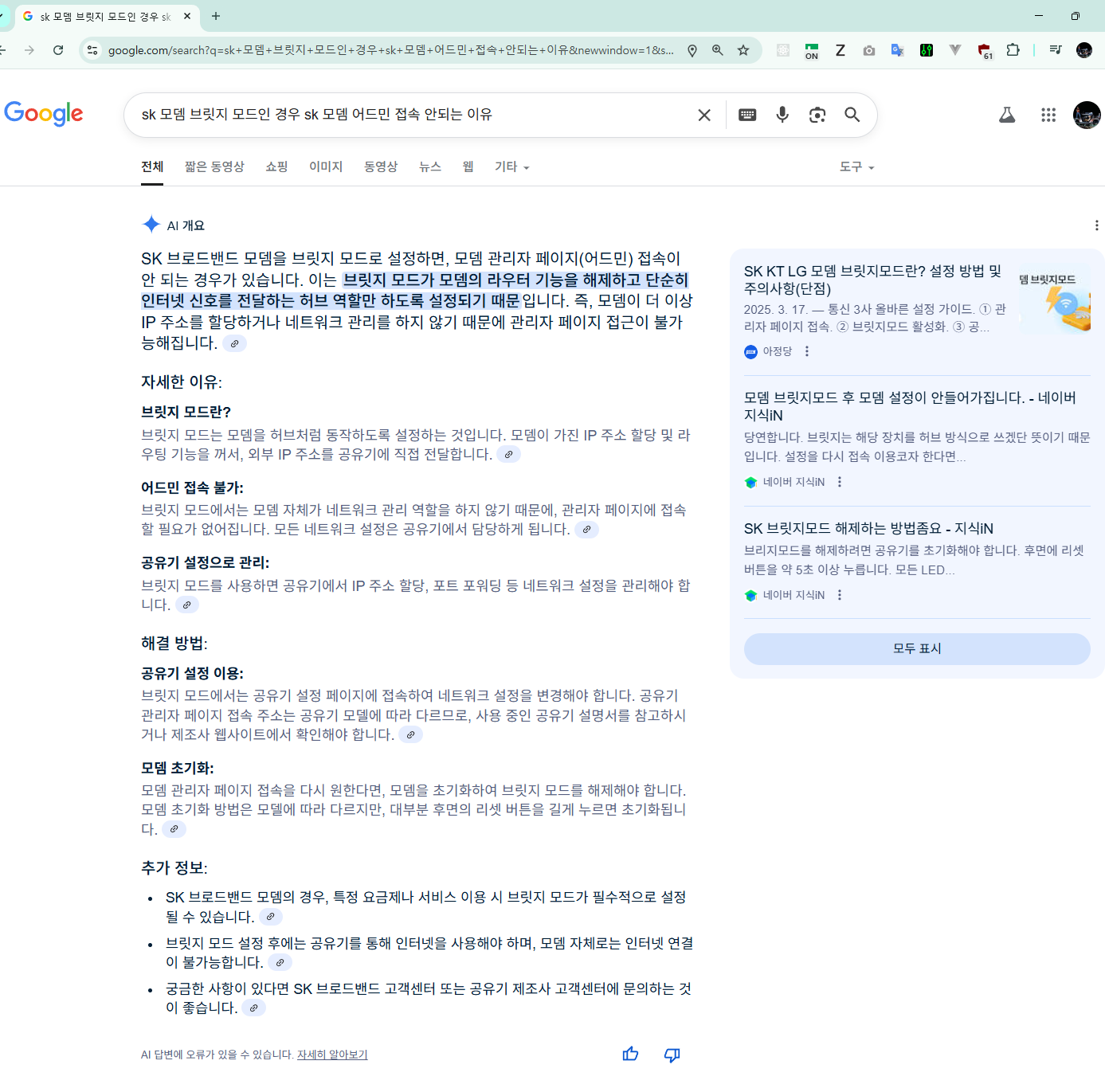The width and height of the screenshot is (1105, 1092).
Task: Click the 'AI 개요' heading
Action: pos(186,225)
